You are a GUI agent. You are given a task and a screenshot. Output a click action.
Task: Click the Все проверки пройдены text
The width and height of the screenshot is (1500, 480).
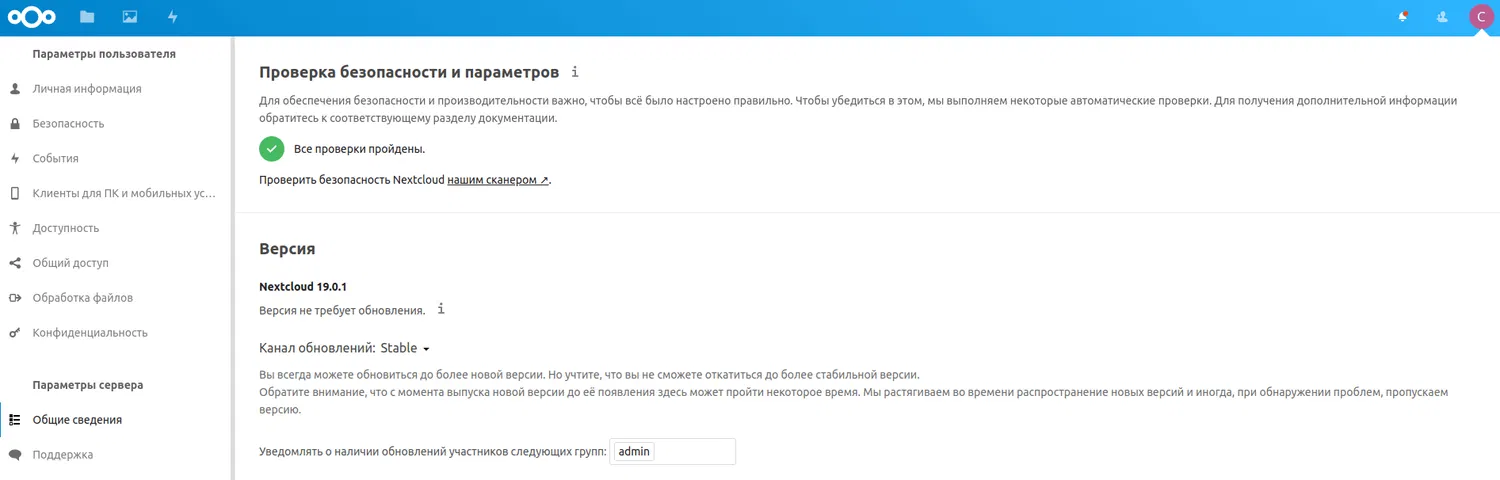(x=359, y=149)
